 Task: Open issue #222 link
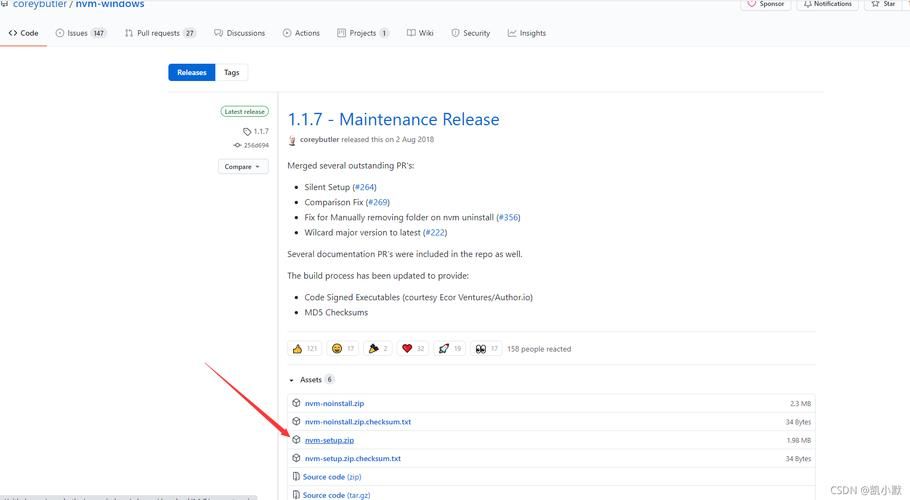coord(436,232)
